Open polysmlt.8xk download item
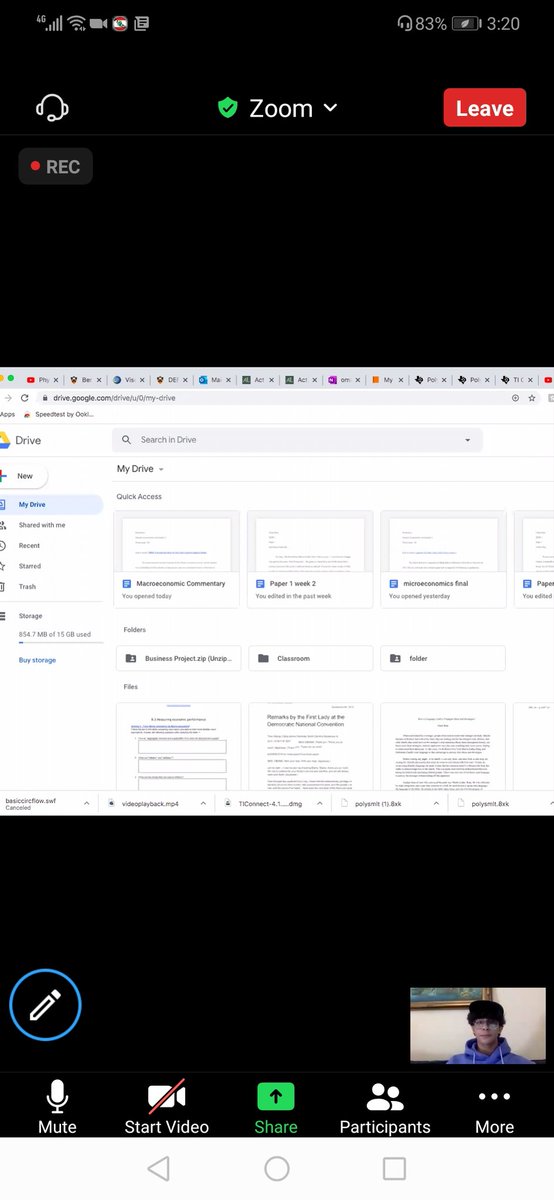 click(482, 803)
